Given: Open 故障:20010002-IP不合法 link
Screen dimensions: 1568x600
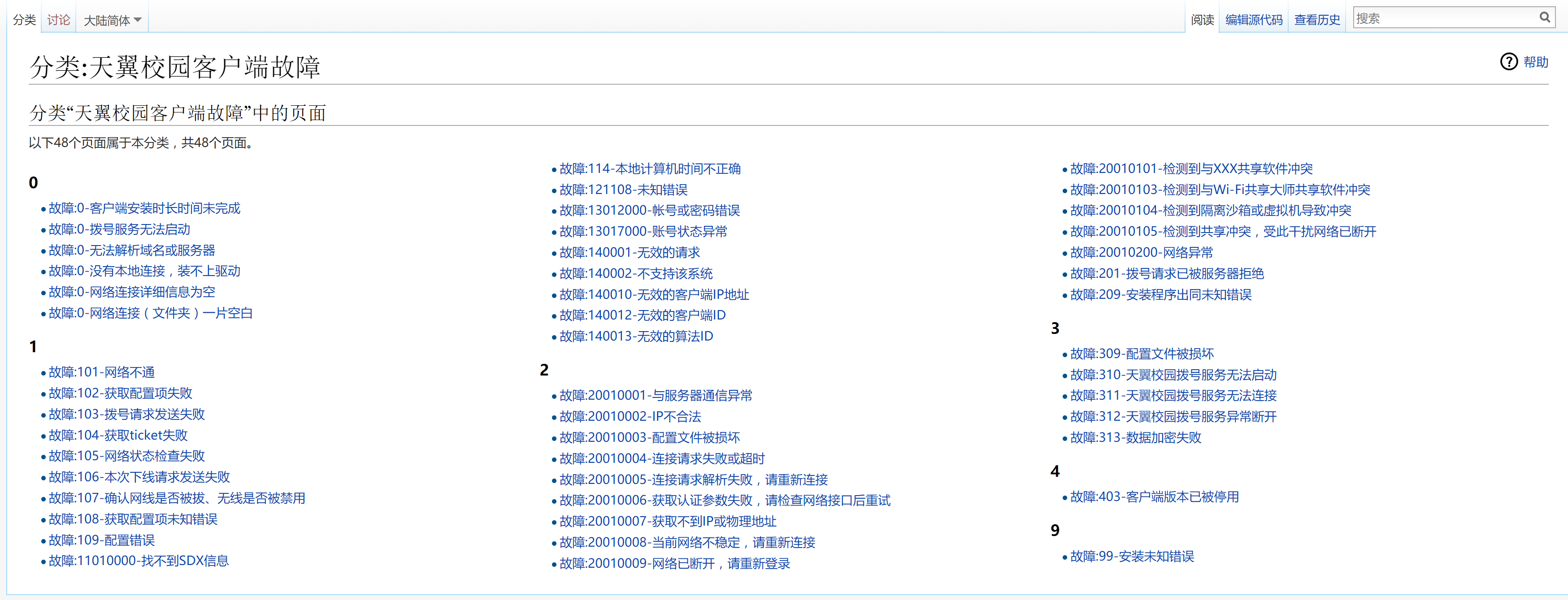Looking at the screenshot, I should pos(630,417).
